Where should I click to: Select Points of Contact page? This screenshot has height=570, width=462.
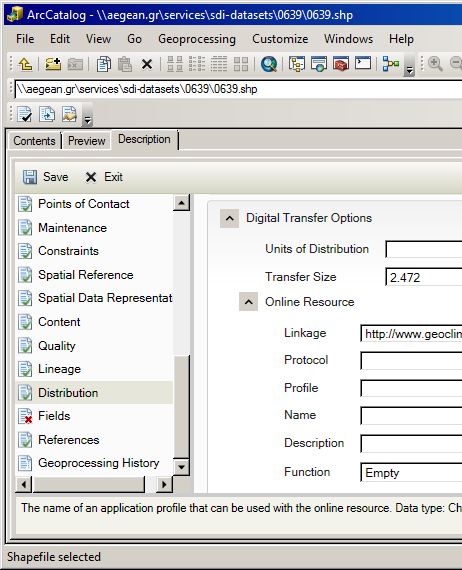[x=84, y=204]
